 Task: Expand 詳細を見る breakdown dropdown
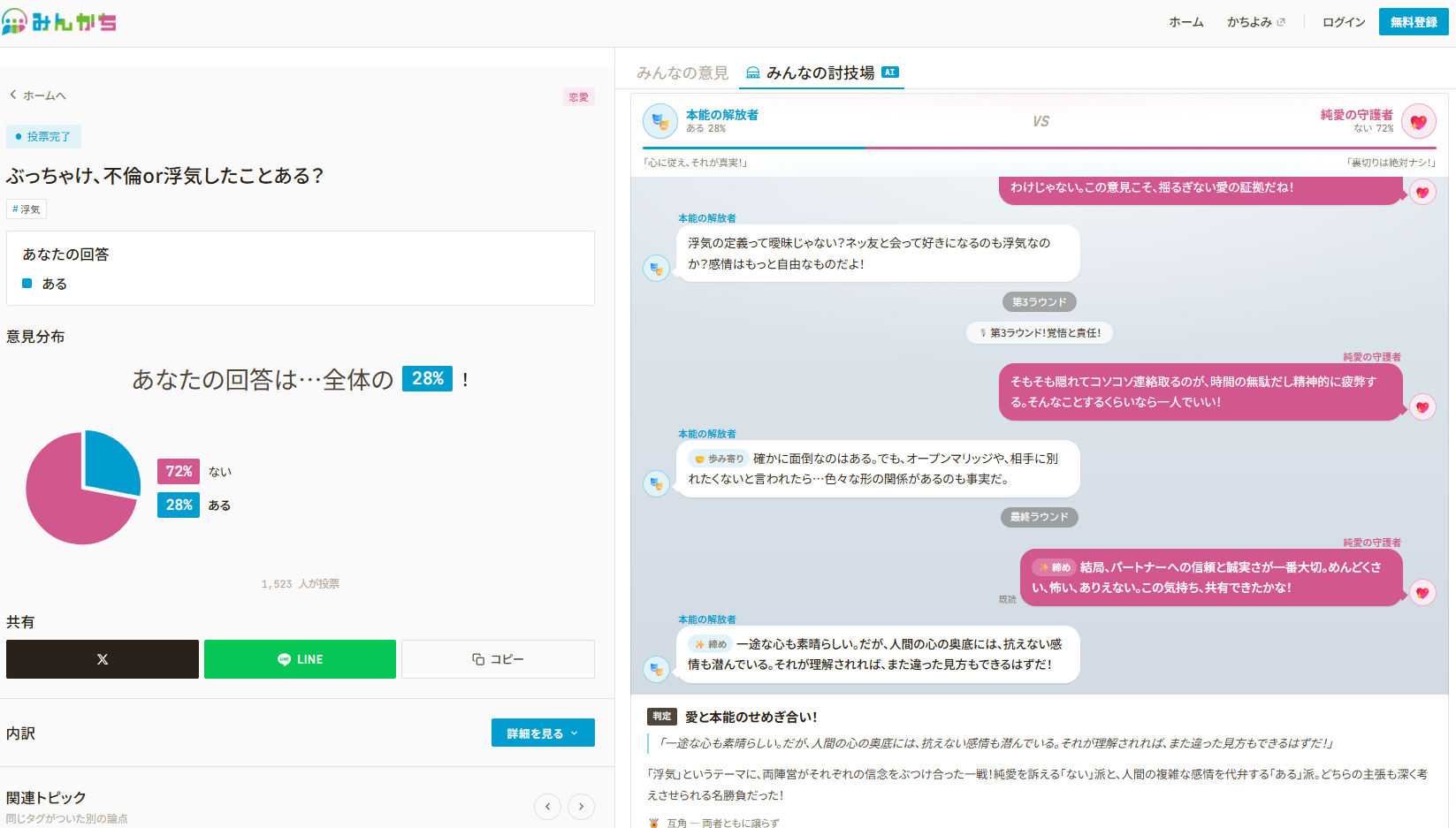coord(543,733)
